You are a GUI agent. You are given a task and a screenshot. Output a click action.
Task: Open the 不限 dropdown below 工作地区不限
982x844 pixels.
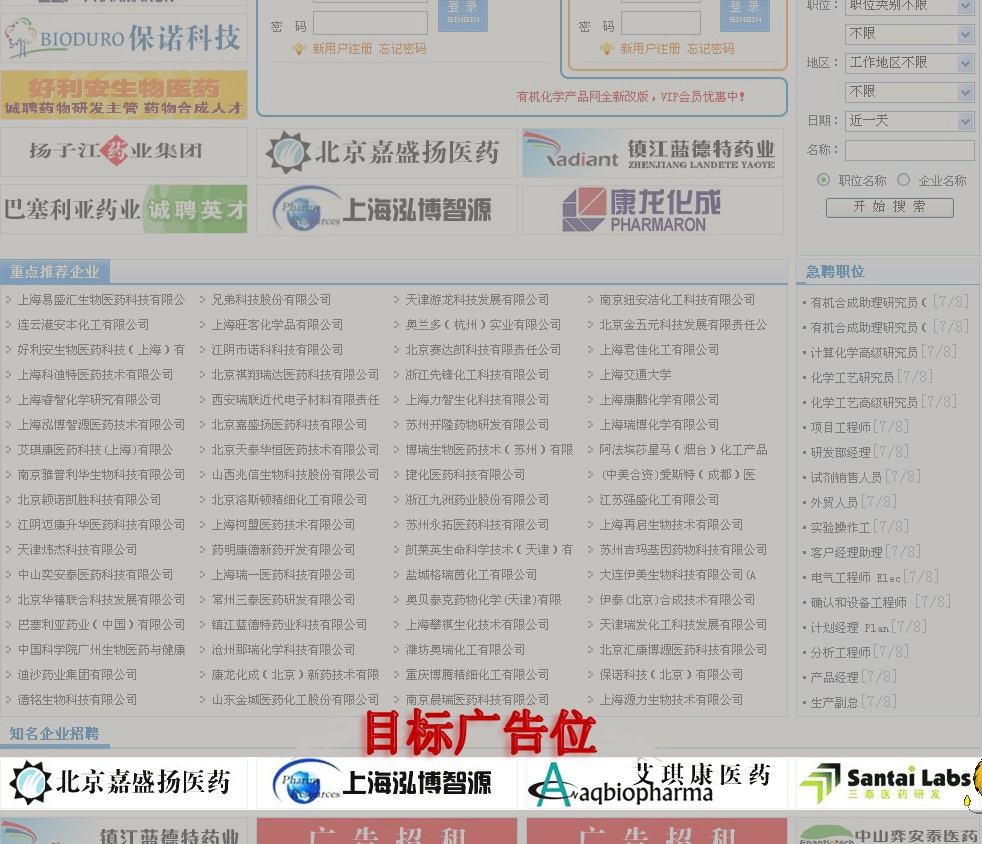click(x=909, y=92)
